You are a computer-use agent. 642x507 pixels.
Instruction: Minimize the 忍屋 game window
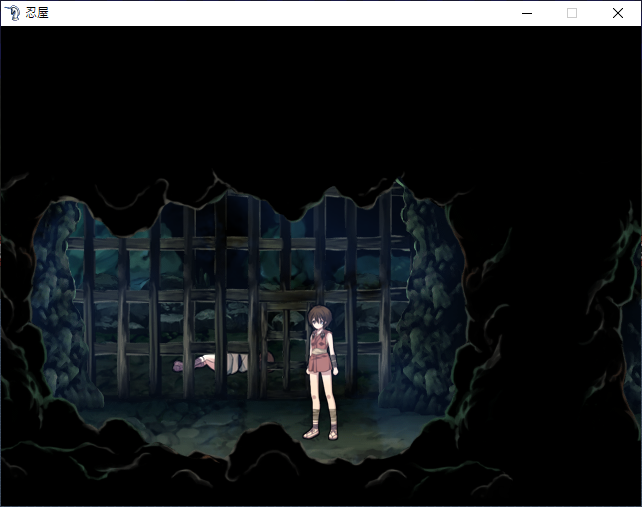click(x=527, y=13)
